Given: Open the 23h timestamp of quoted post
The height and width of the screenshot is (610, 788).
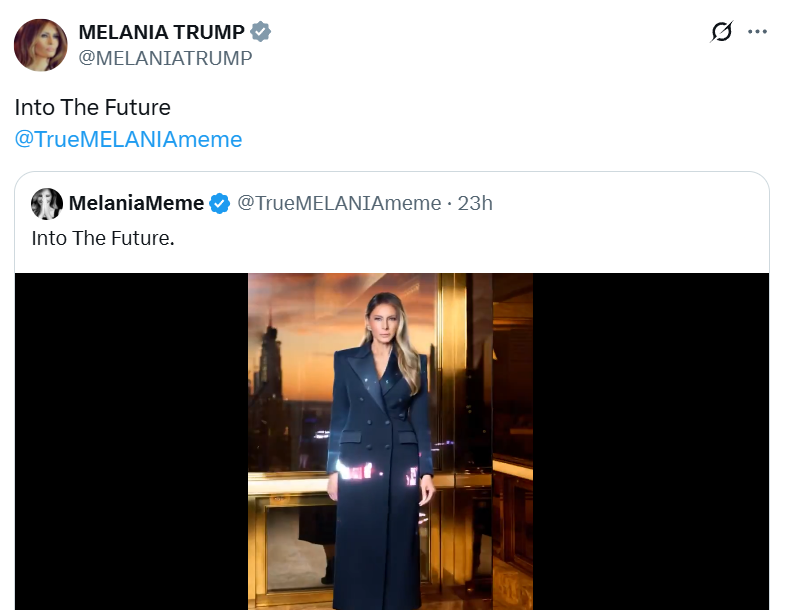Looking at the screenshot, I should (475, 204).
